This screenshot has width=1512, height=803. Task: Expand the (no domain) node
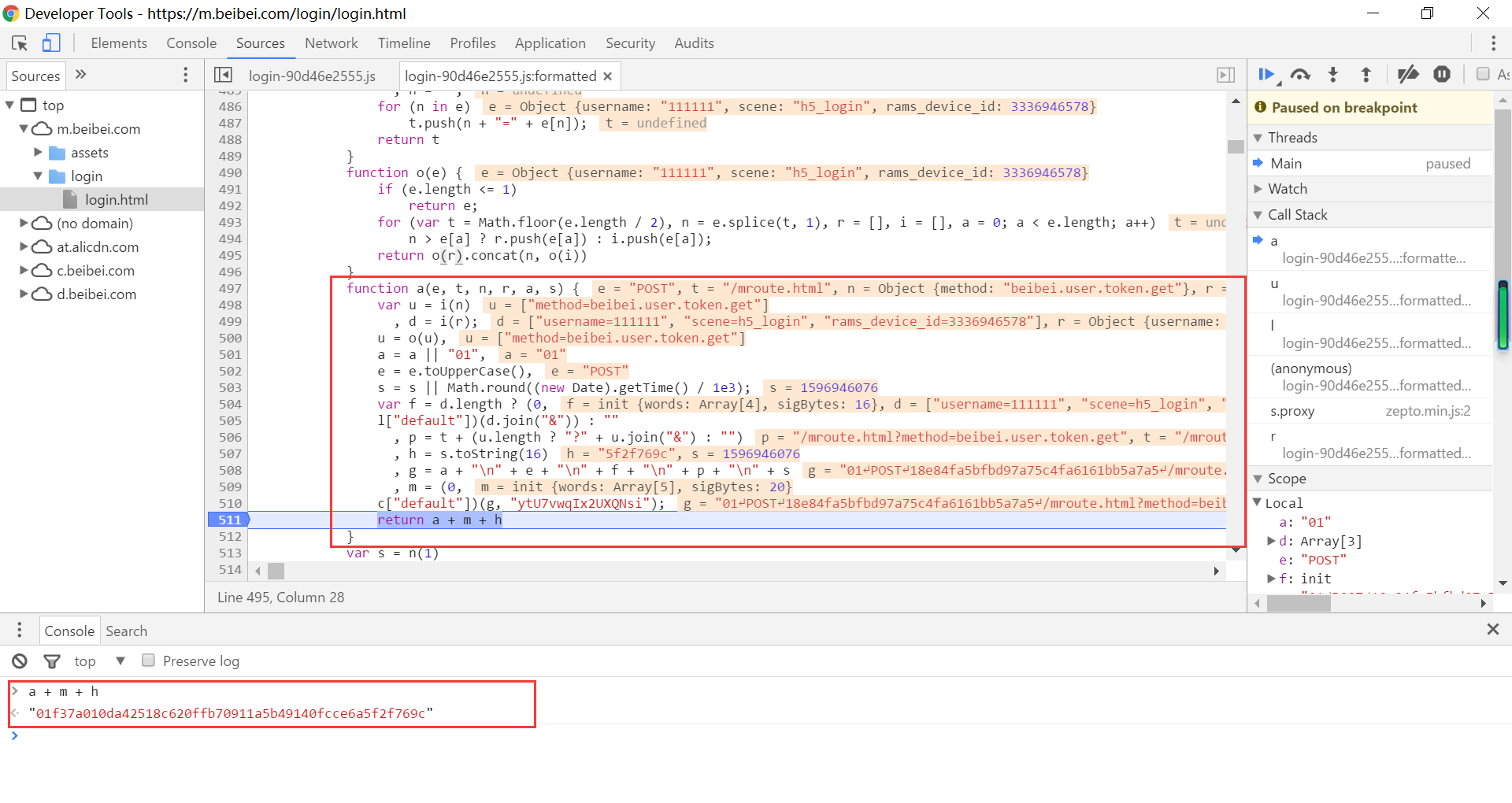point(24,223)
